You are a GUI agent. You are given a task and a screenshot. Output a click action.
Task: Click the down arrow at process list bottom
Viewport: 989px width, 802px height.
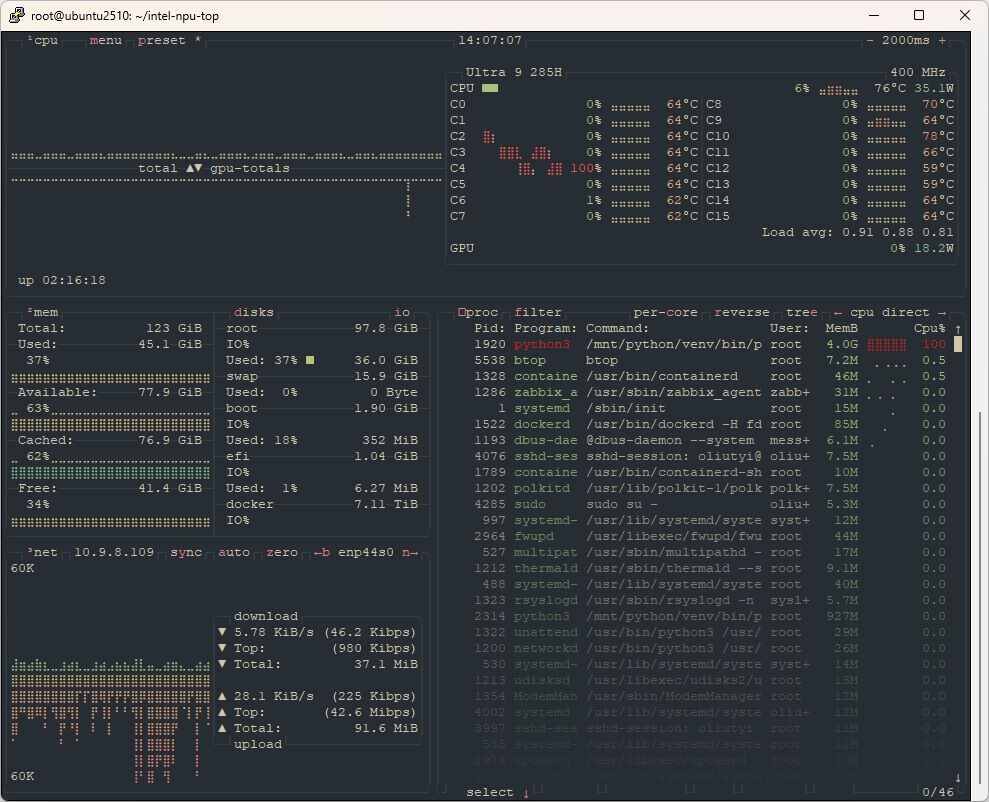(957, 777)
